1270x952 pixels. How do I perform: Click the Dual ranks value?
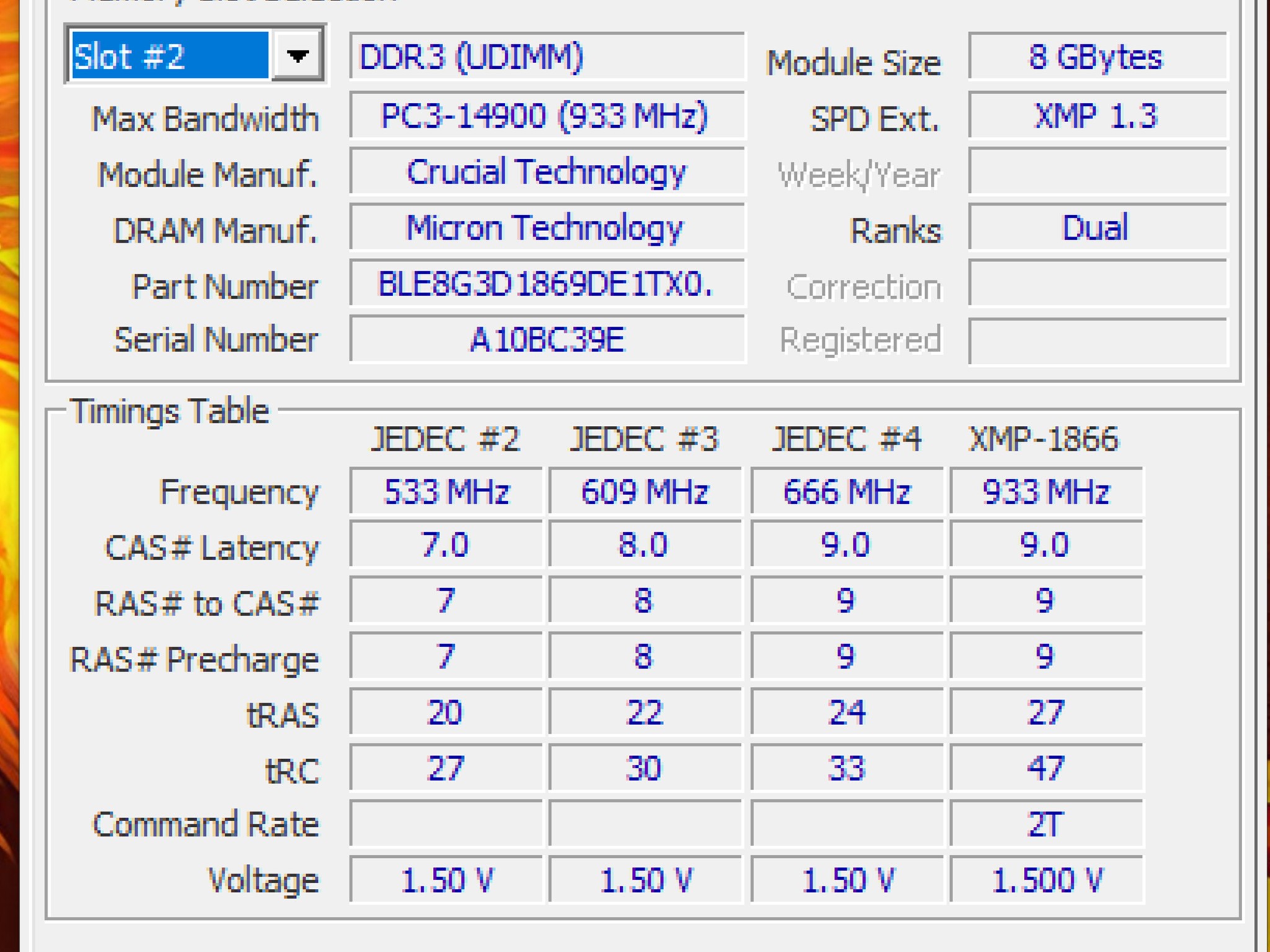pos(1097,227)
